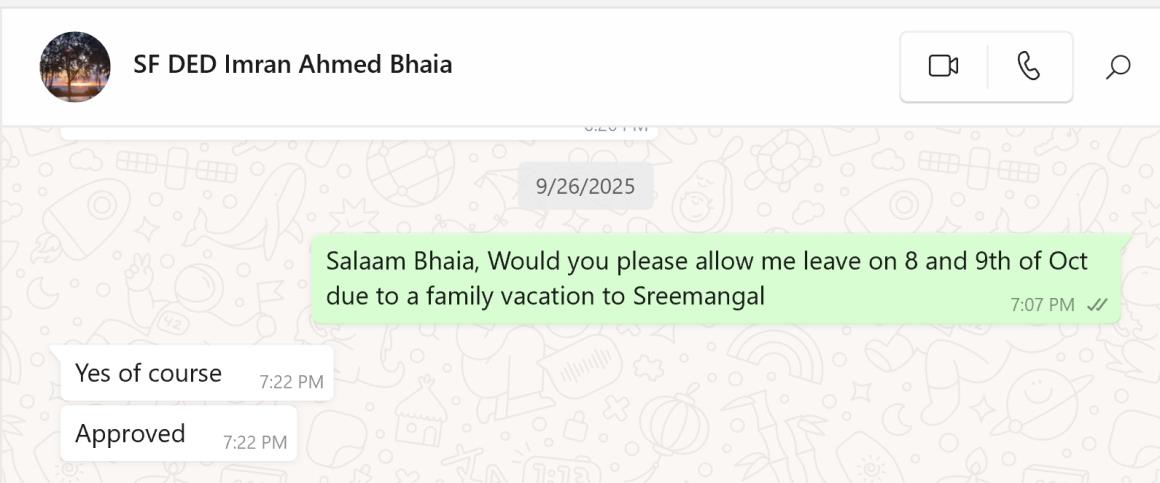Click empty chat background below "Approved"

tap(600, 440)
